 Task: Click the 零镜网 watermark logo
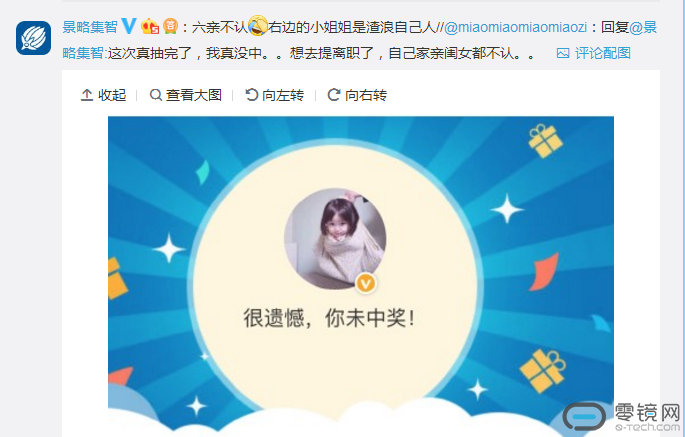[623, 416]
